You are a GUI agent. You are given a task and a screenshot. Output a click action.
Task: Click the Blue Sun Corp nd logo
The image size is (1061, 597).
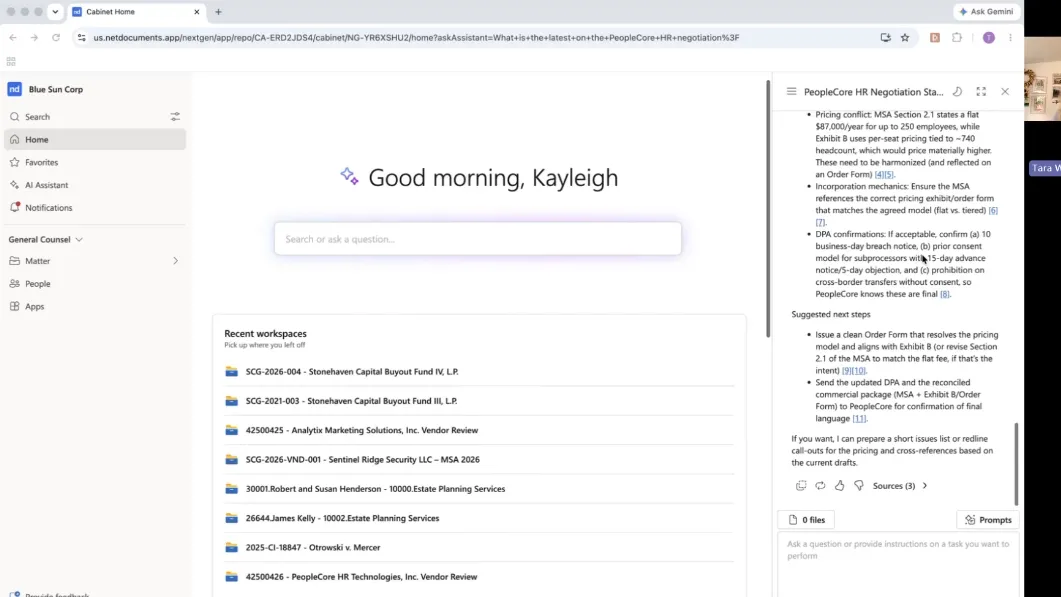point(14,89)
